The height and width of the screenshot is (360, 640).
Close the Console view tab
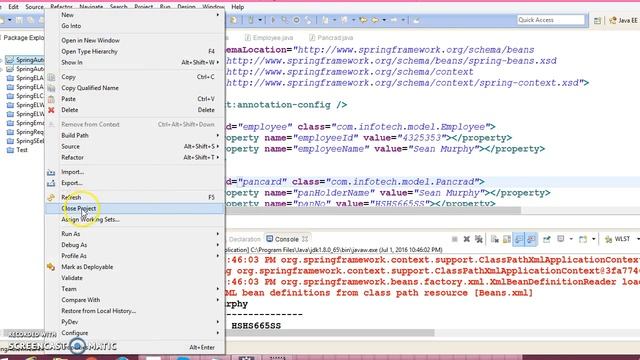coord(305,239)
